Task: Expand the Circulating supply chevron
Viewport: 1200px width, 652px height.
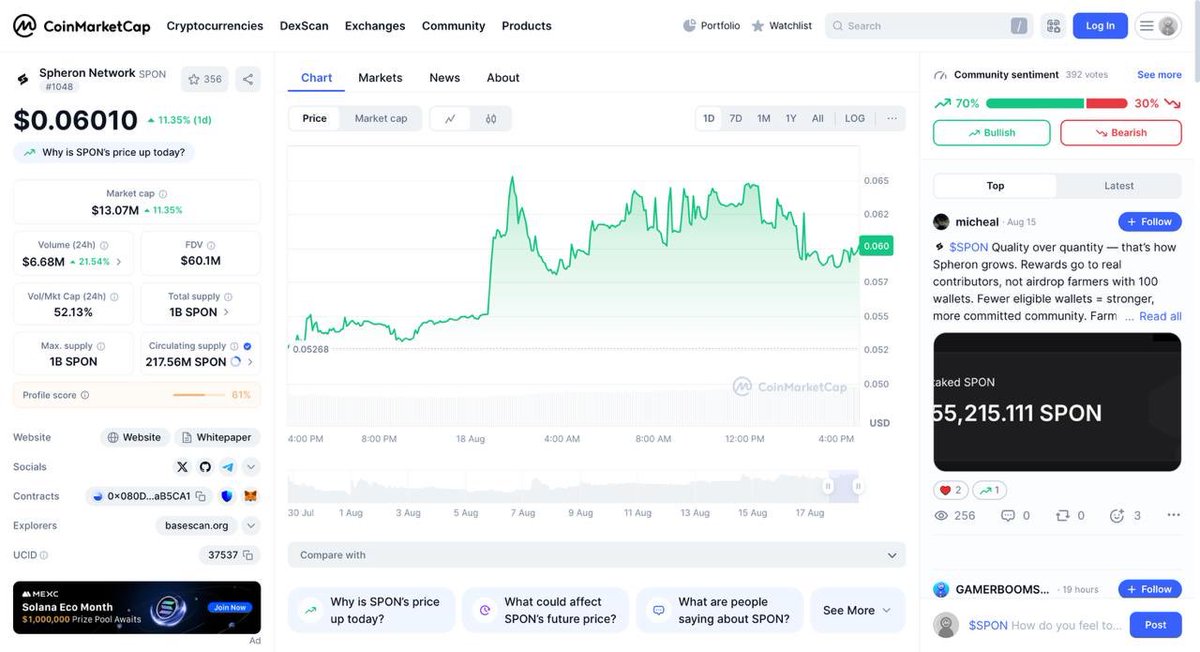Action: (x=250, y=362)
